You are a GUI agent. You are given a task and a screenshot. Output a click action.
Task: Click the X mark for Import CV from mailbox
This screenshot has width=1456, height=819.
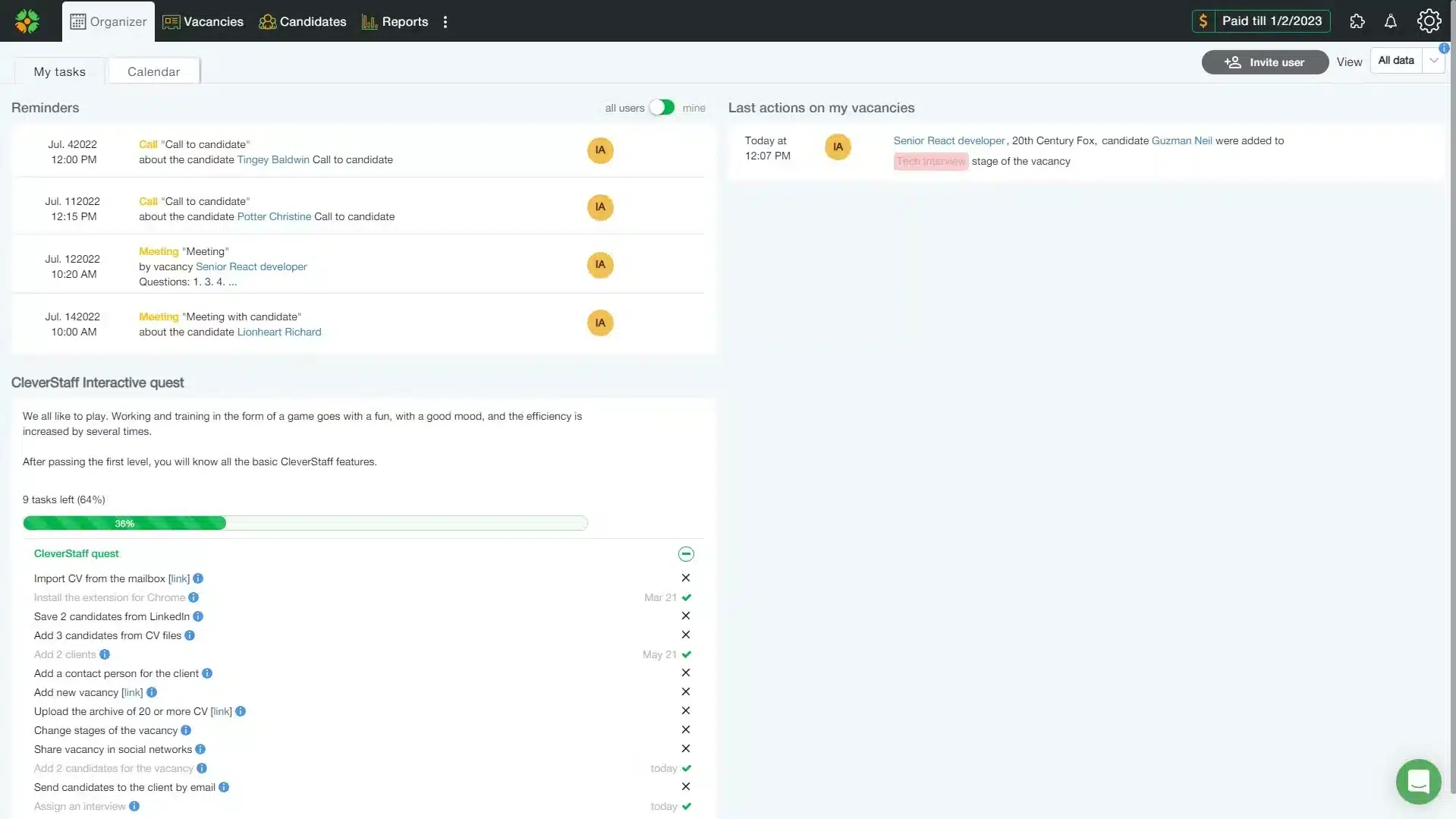pyautogui.click(x=685, y=578)
